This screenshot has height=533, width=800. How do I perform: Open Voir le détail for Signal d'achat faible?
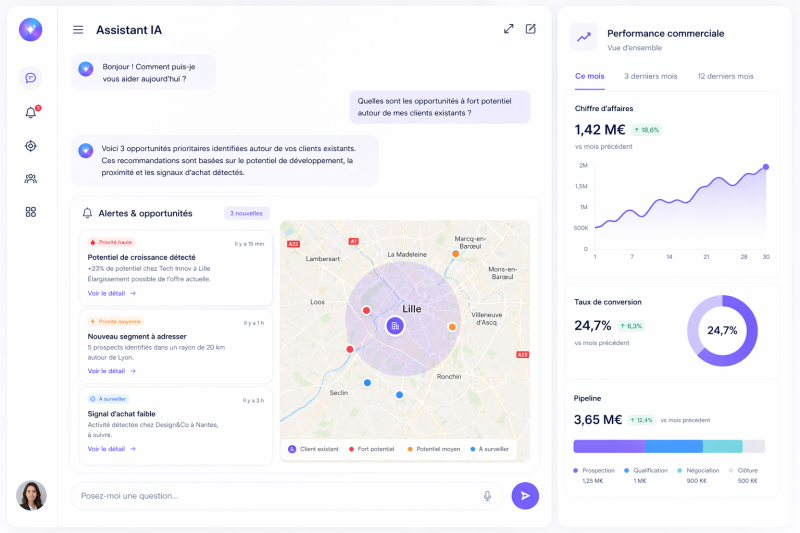[112, 449]
